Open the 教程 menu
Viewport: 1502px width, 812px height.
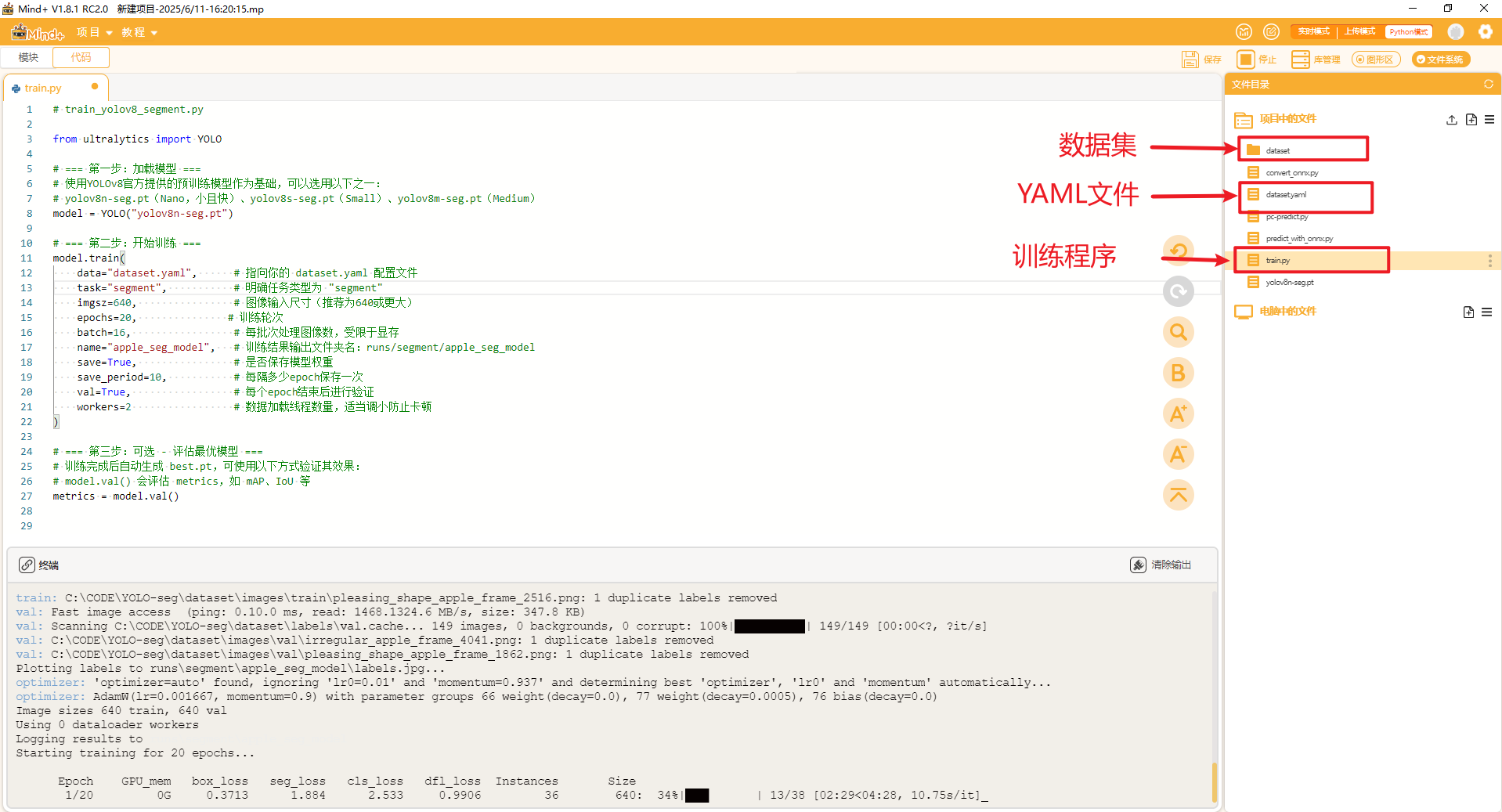tap(139, 32)
